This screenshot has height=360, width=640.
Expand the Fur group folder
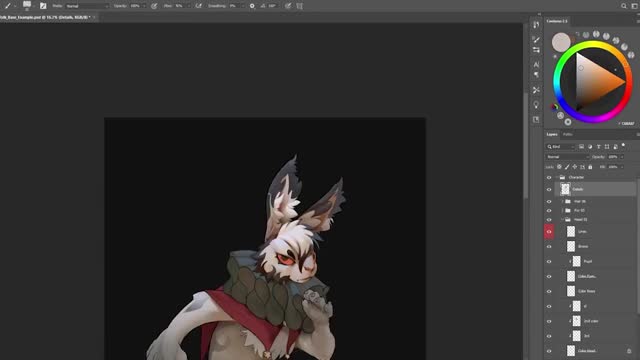coord(562,210)
